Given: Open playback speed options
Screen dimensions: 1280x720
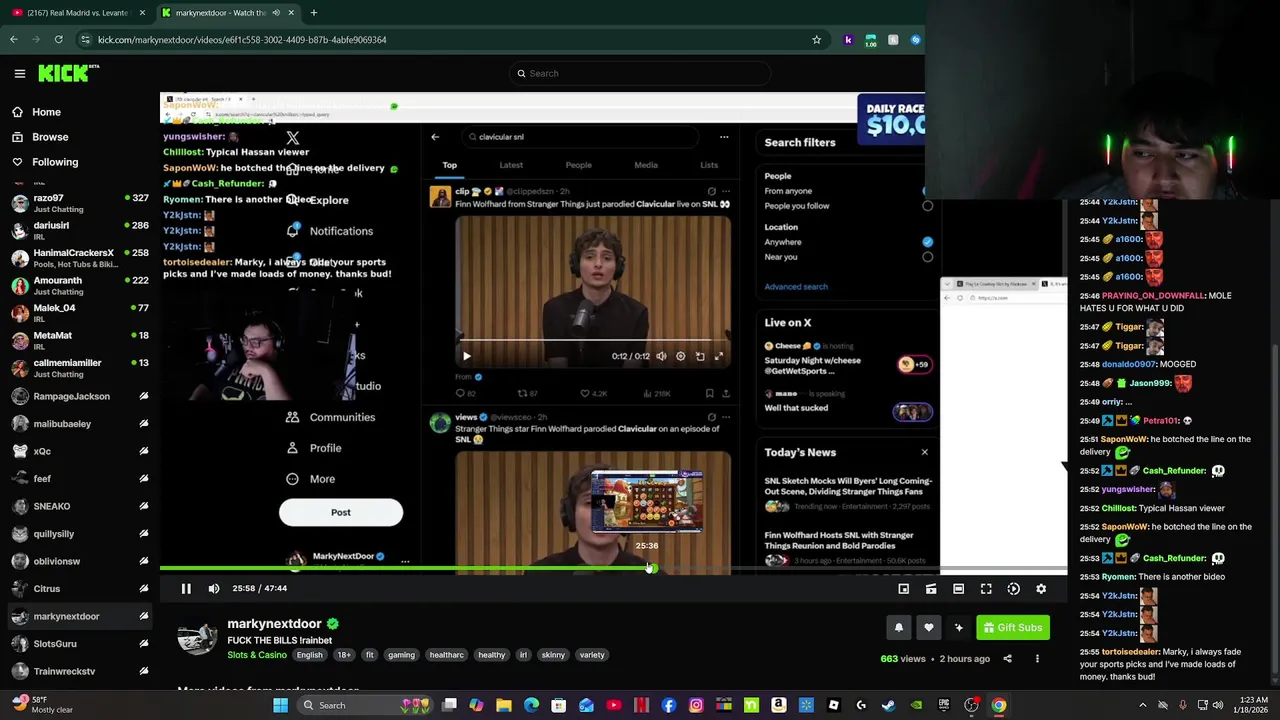Looking at the screenshot, I should [x=1013, y=589].
